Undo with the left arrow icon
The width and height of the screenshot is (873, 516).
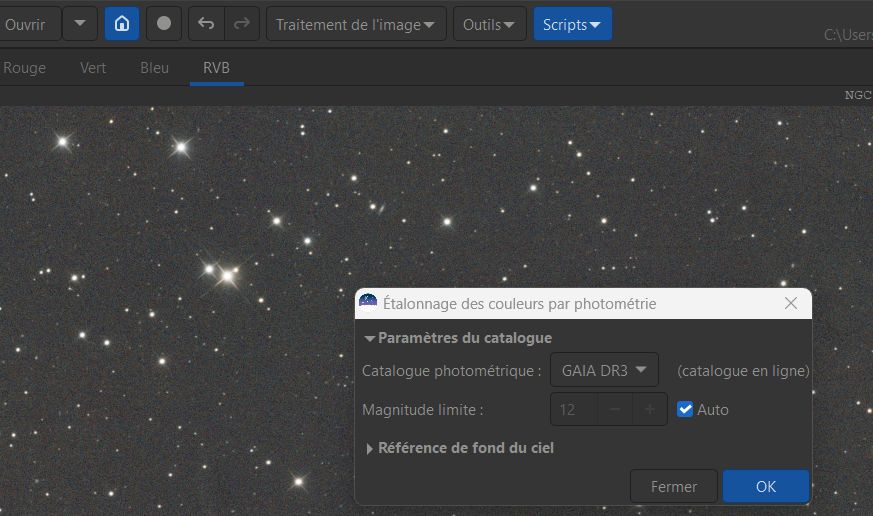tap(206, 24)
